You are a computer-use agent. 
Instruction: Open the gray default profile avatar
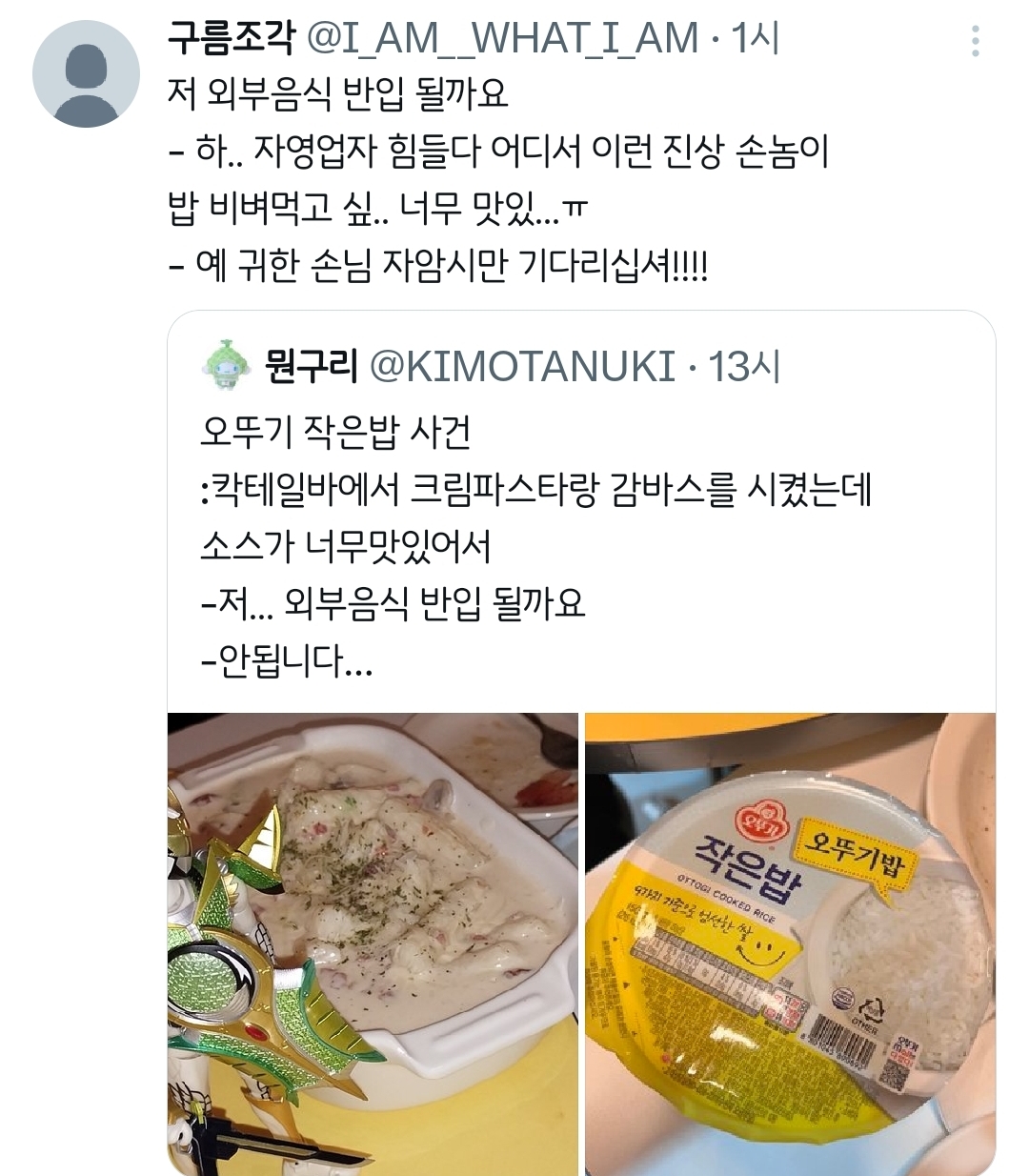click(86, 74)
